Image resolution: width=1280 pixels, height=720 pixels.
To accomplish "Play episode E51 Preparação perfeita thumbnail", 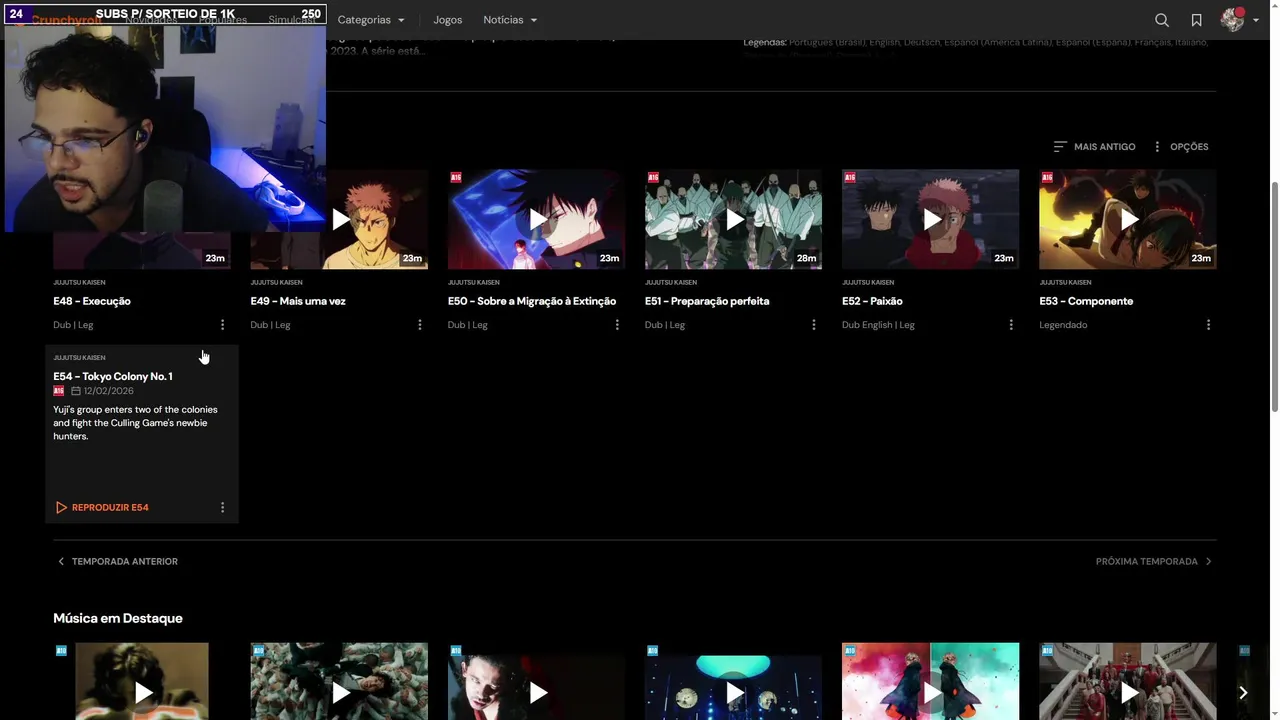I will pos(733,219).
